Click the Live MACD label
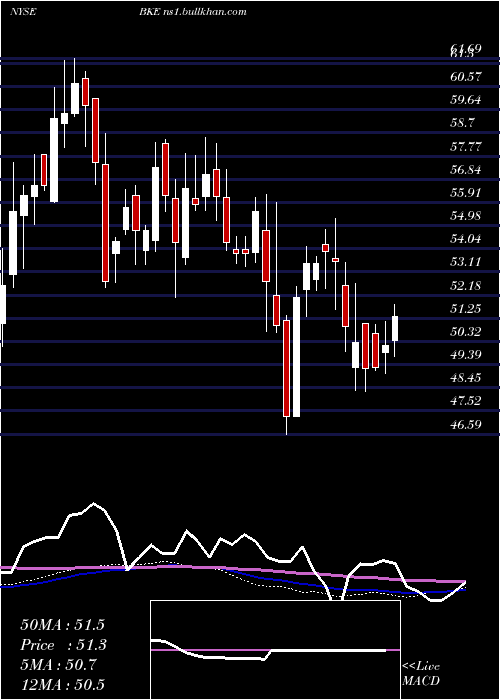500x700 pixels. pos(421,673)
